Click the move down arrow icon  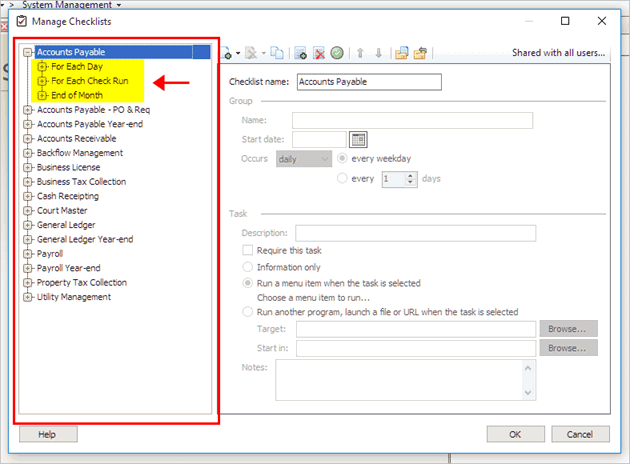tap(377, 53)
